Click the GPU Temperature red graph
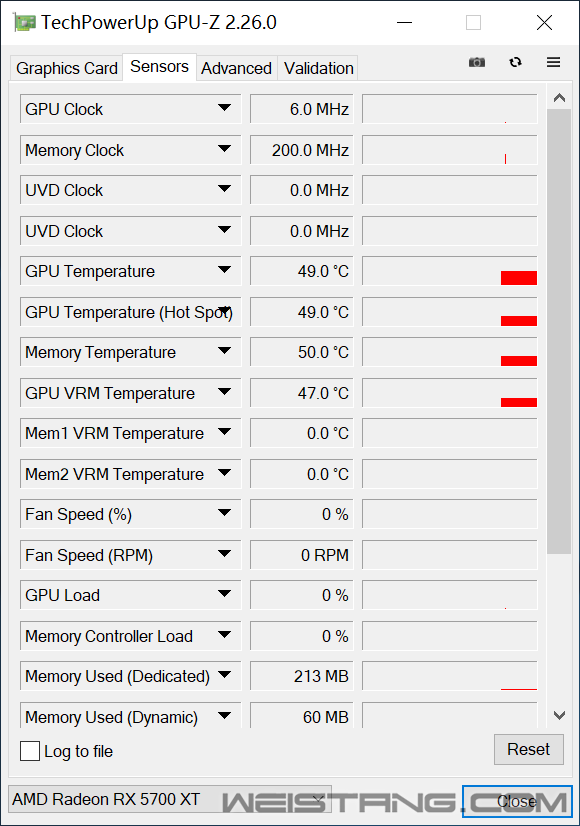580x826 pixels. pyautogui.click(x=449, y=271)
